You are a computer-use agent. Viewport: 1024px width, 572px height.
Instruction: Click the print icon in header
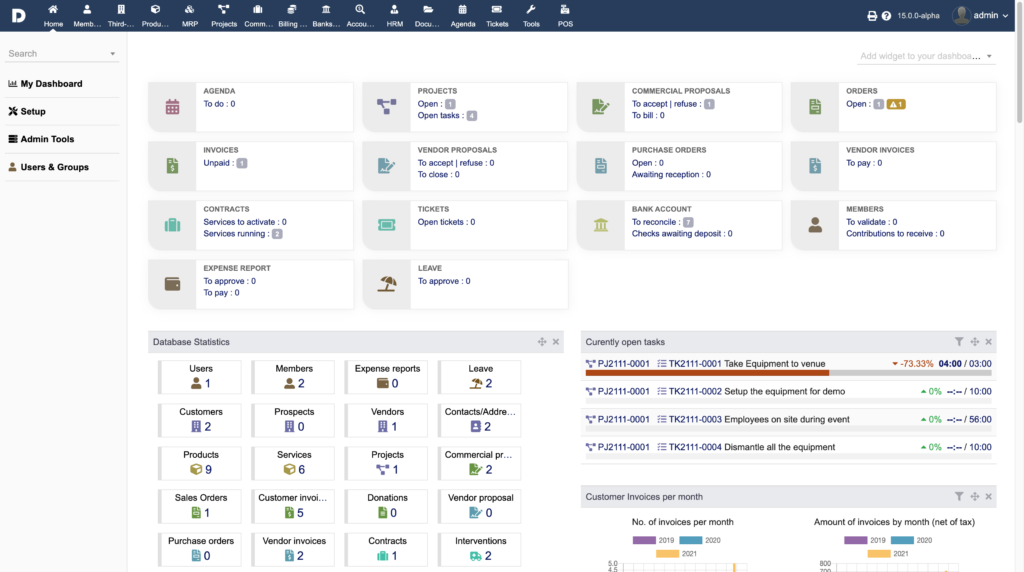pyautogui.click(x=871, y=16)
